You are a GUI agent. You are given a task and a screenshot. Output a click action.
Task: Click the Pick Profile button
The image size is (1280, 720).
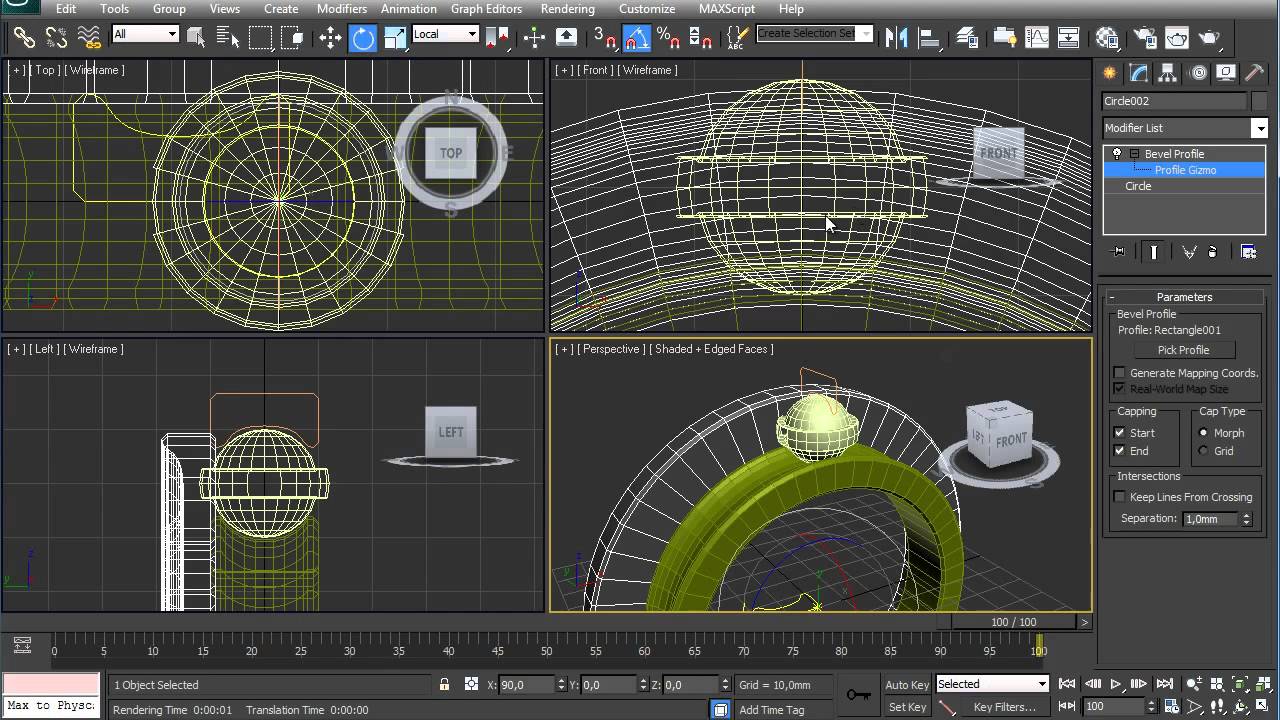1183,350
